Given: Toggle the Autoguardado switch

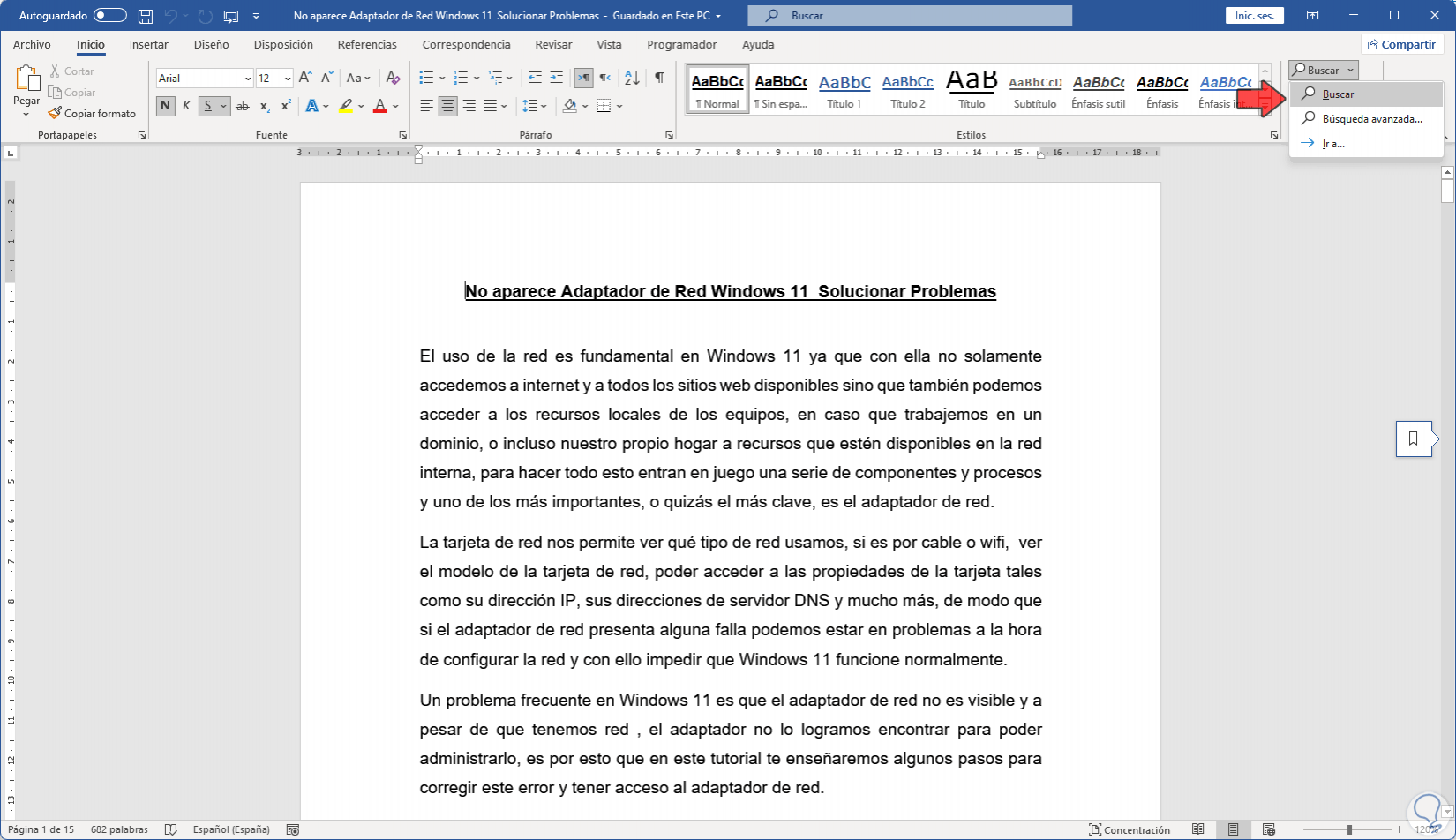Looking at the screenshot, I should pyautogui.click(x=109, y=16).
